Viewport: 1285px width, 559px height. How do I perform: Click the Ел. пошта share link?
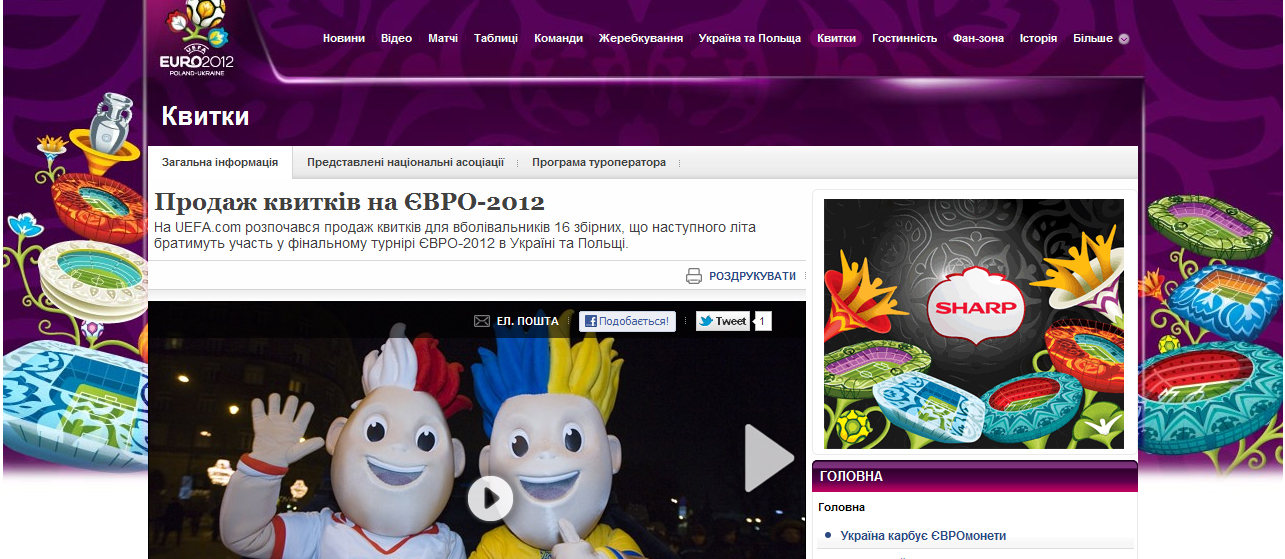(527, 321)
